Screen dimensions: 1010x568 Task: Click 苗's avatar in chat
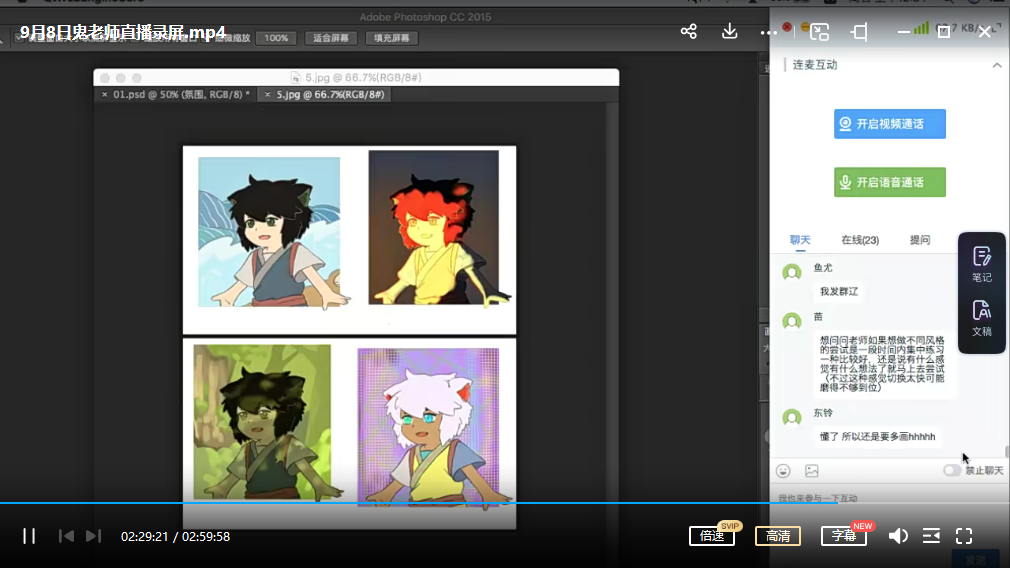tap(792, 321)
